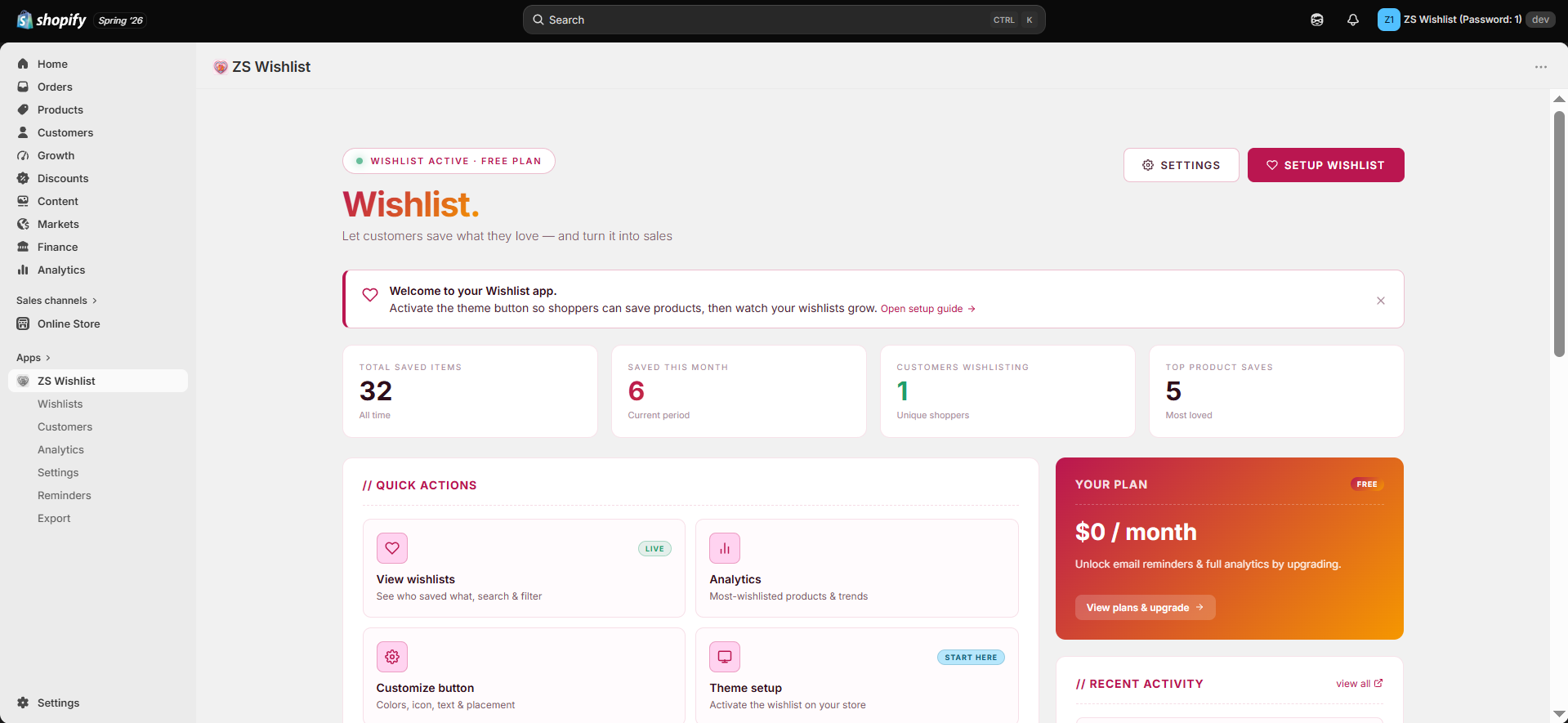Click the ZS Wishlist heart icon in page header
Viewport: 1568px width, 723px height.
pos(221,67)
